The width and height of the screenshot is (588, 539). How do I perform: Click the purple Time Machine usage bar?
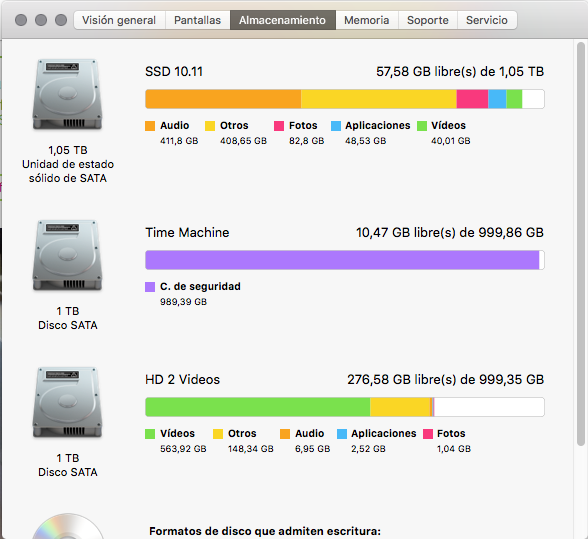point(342,260)
